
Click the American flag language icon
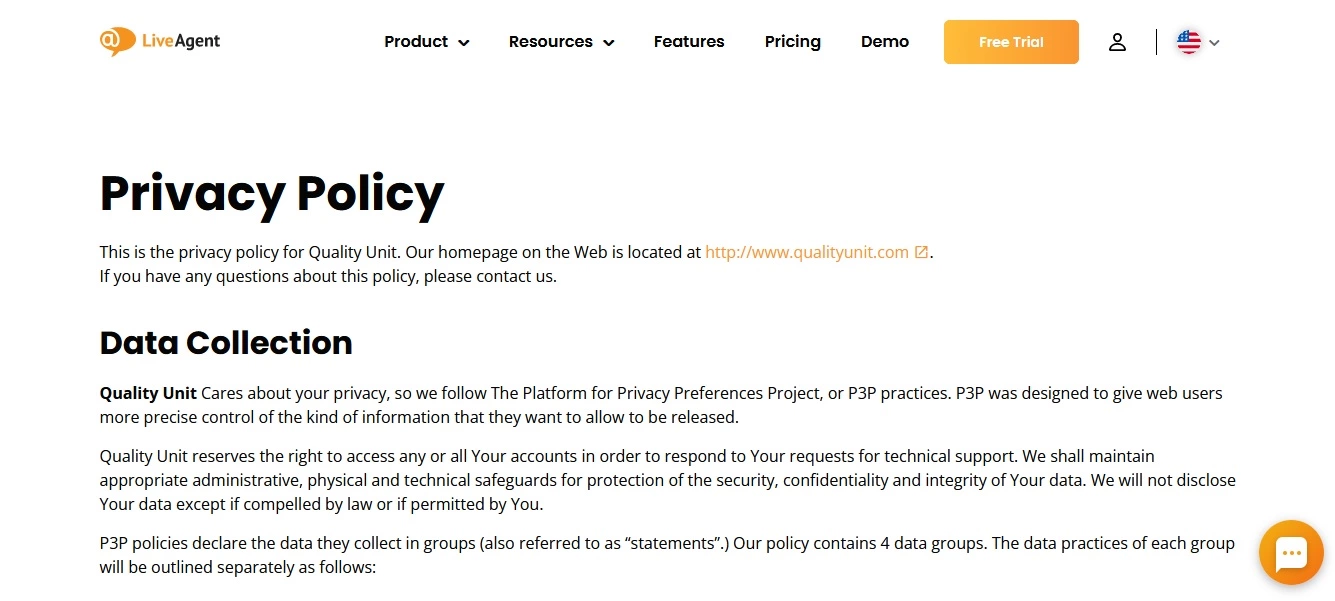(1188, 41)
